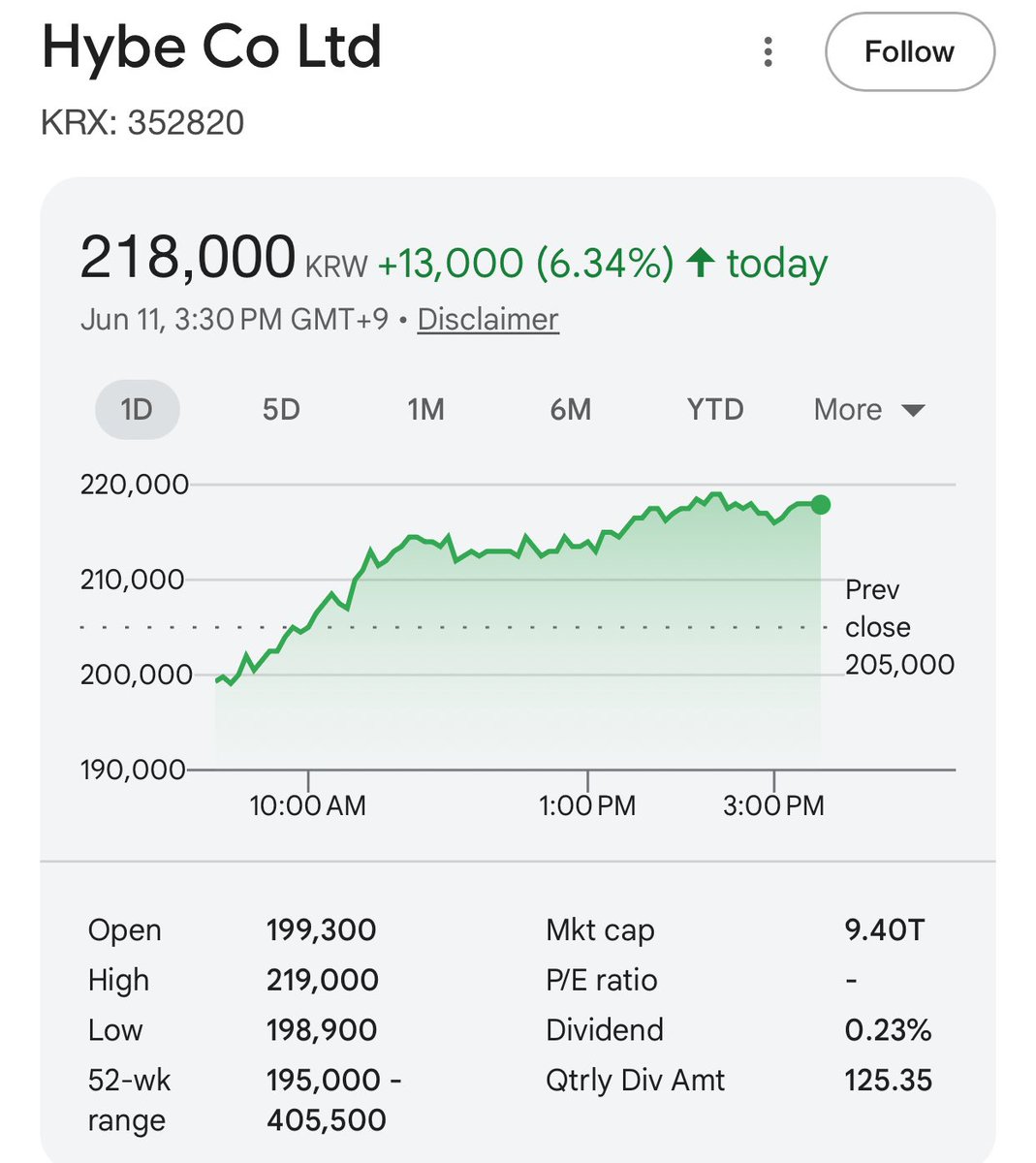The image size is (1036, 1163).
Task: Follow Hybe Co Ltd stock
Action: [x=909, y=51]
